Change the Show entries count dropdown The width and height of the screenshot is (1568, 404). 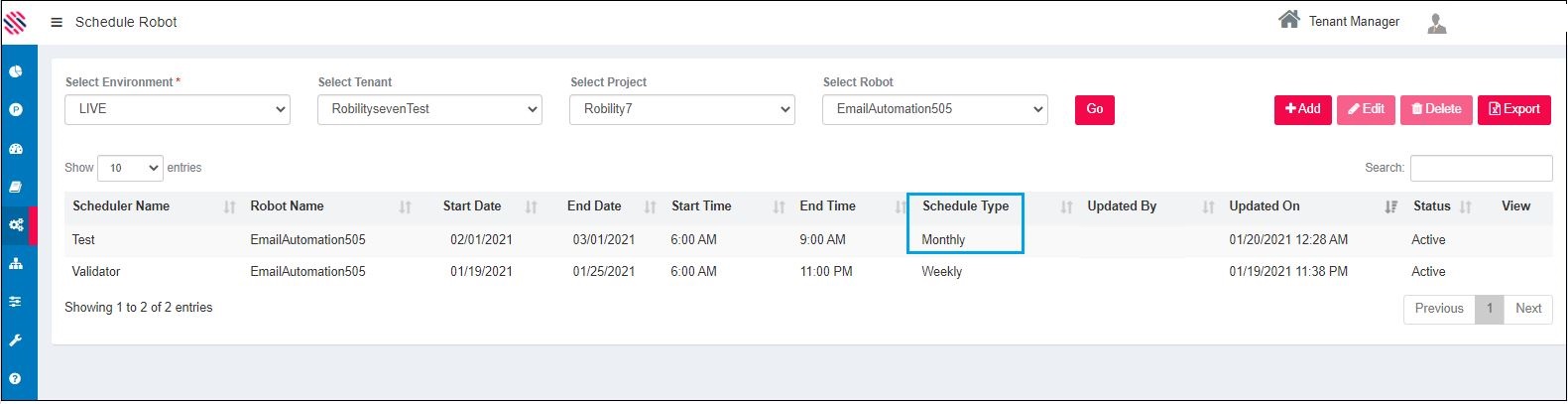(130, 168)
